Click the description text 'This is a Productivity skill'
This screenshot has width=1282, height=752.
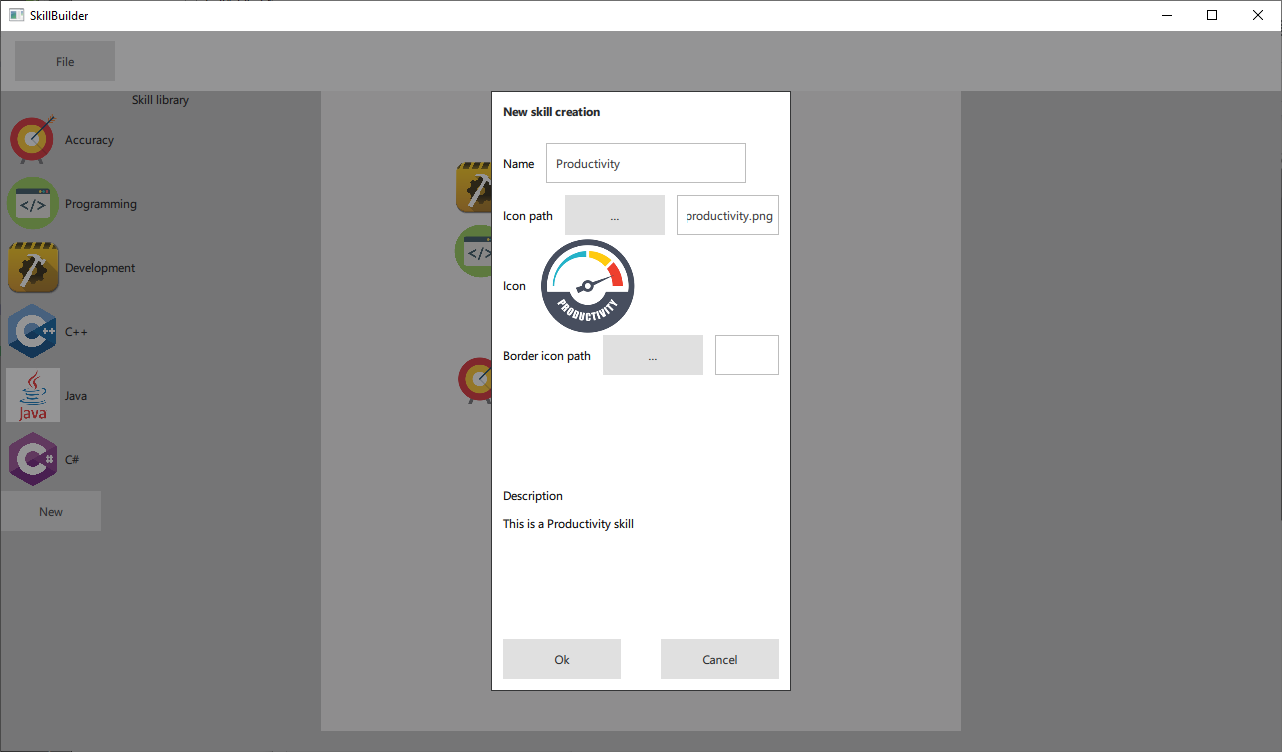click(x=568, y=524)
